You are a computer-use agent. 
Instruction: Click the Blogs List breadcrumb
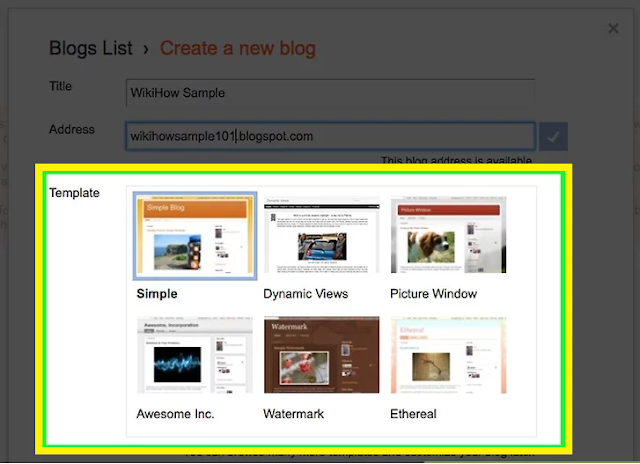[91, 48]
